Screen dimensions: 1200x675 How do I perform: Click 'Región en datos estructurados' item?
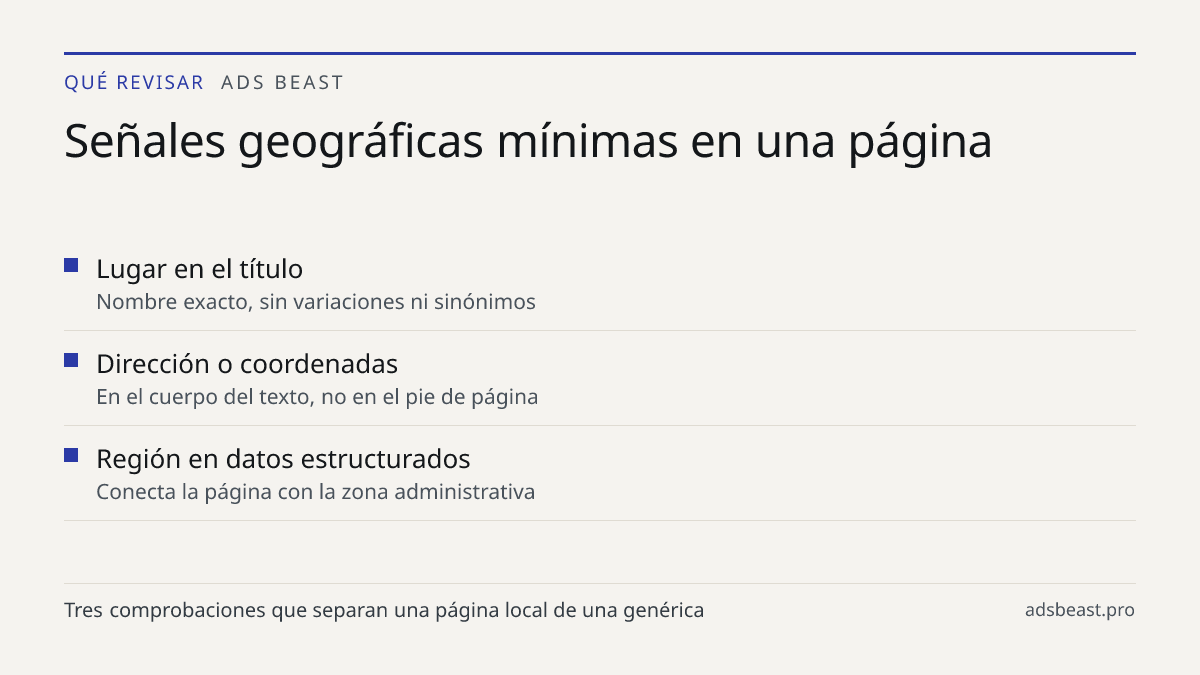(x=283, y=459)
